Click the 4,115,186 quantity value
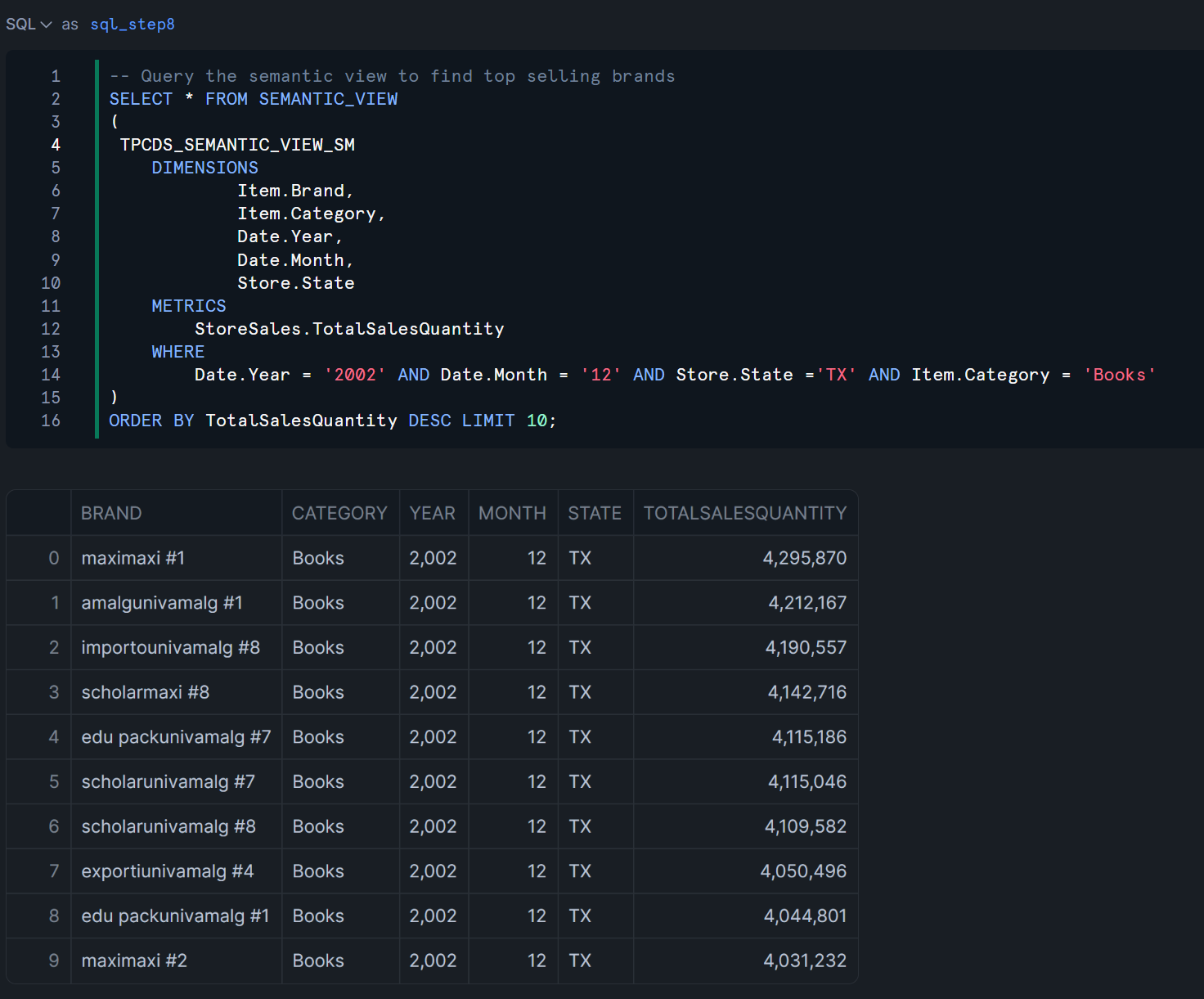The width and height of the screenshot is (1204, 999). [810, 737]
